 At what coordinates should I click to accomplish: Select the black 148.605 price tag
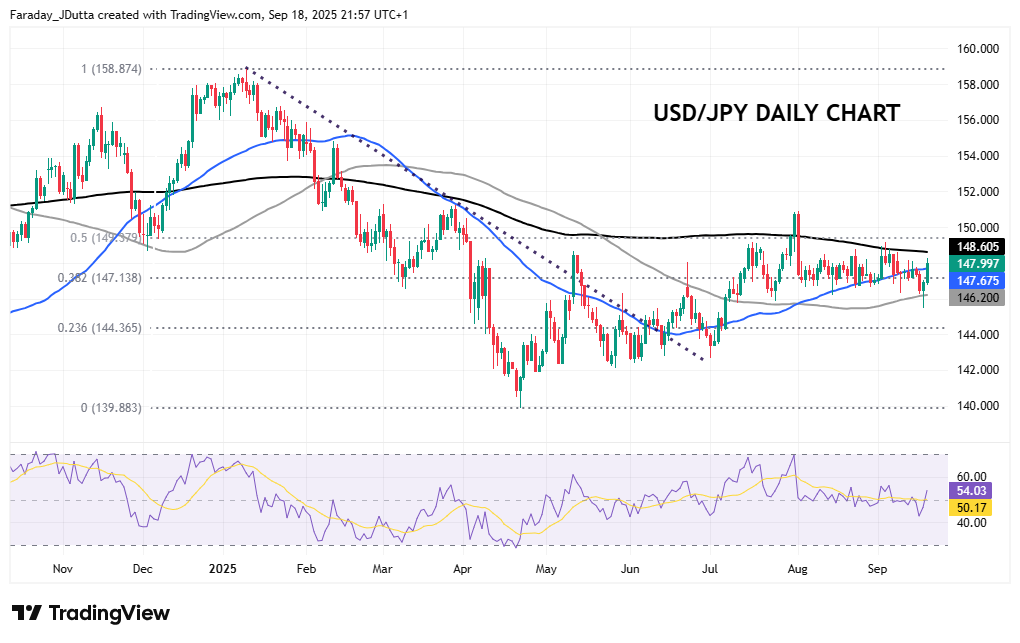tap(977, 246)
